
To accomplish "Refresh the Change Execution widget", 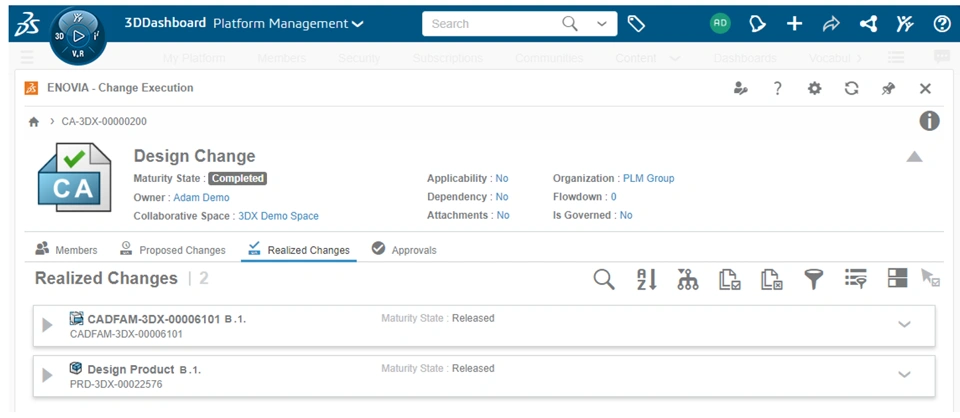I will 851,88.
